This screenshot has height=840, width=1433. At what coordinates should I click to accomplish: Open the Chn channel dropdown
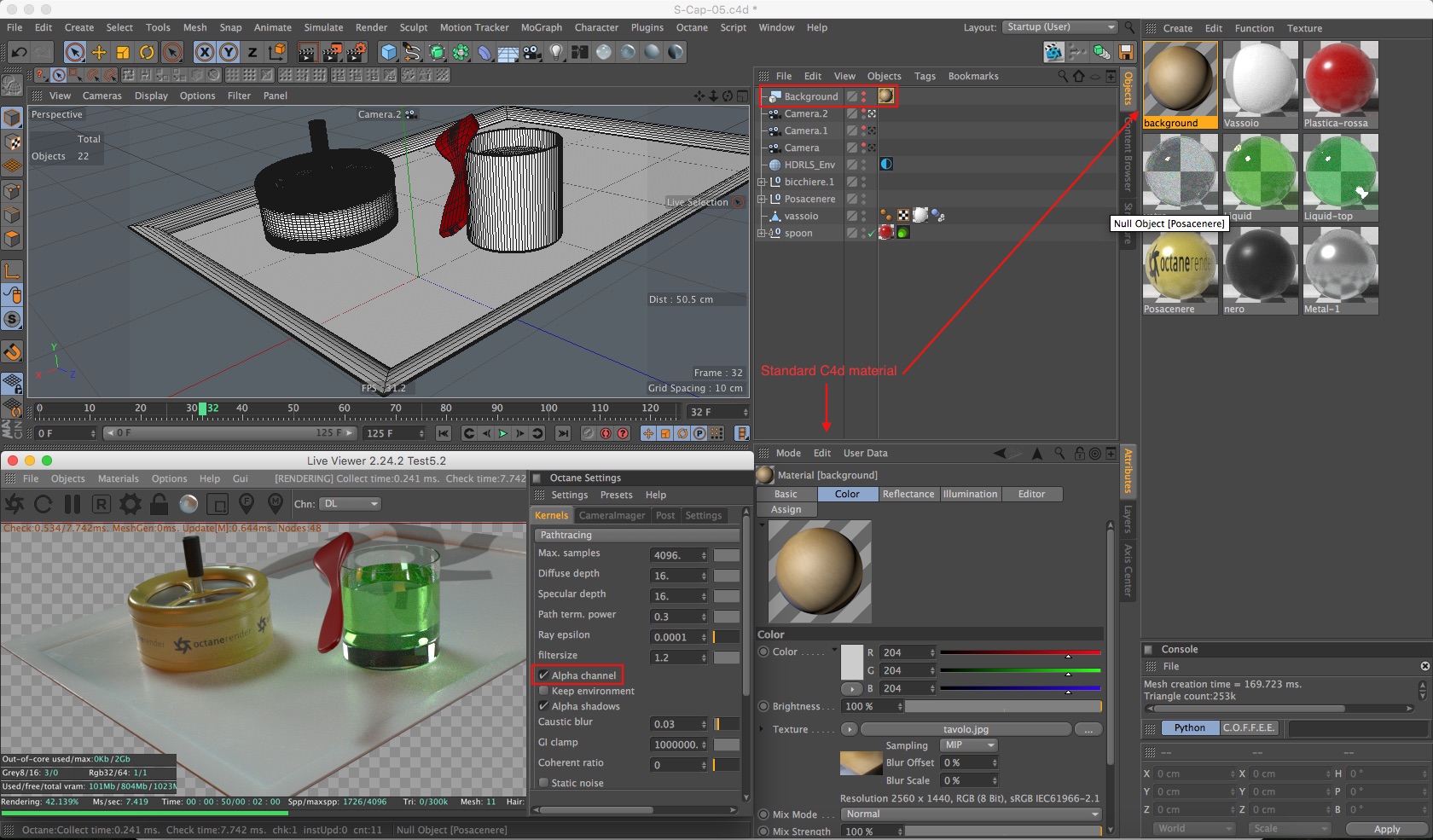[x=350, y=504]
